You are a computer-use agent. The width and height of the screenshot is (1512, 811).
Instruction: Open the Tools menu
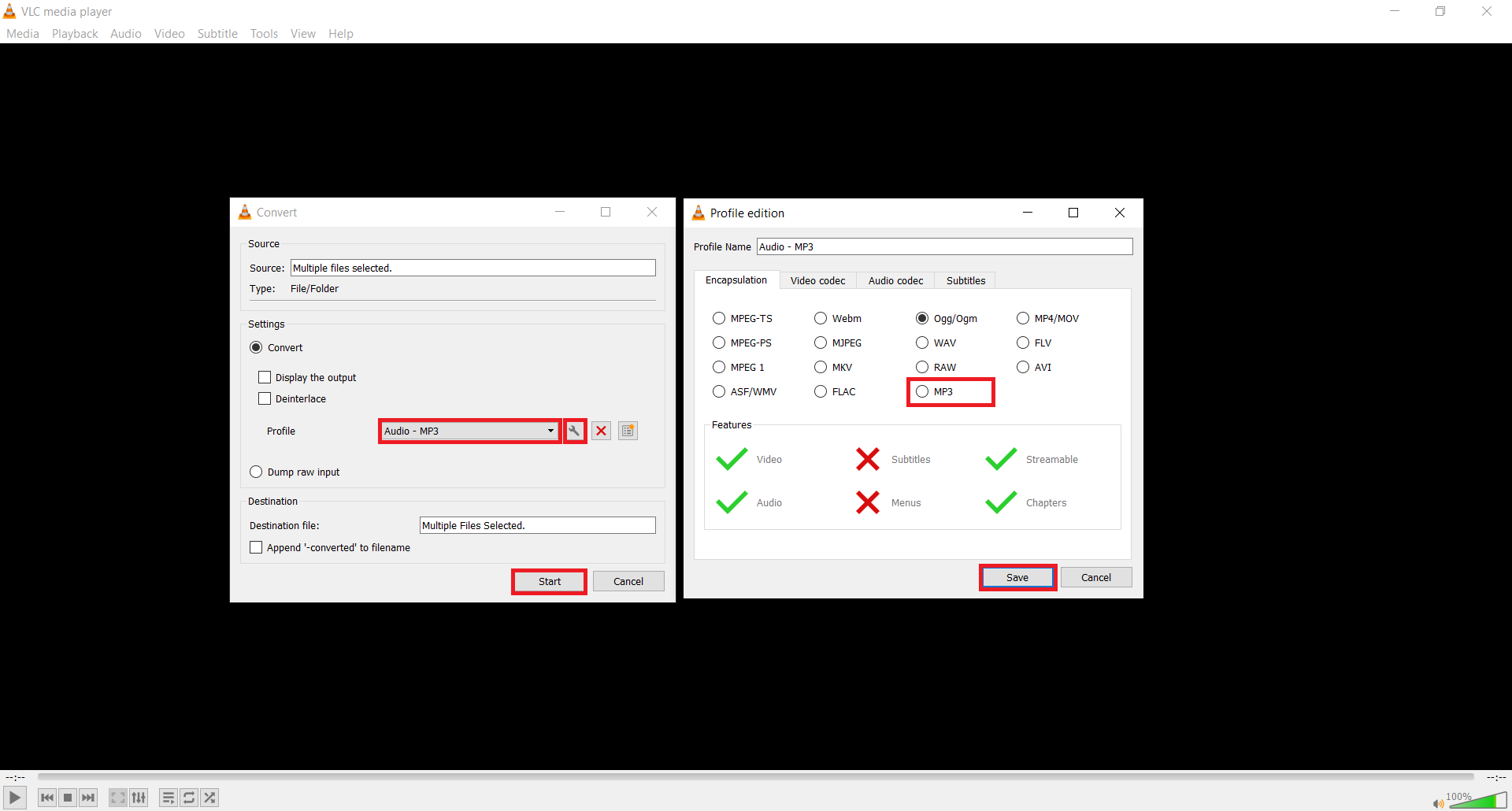264,34
